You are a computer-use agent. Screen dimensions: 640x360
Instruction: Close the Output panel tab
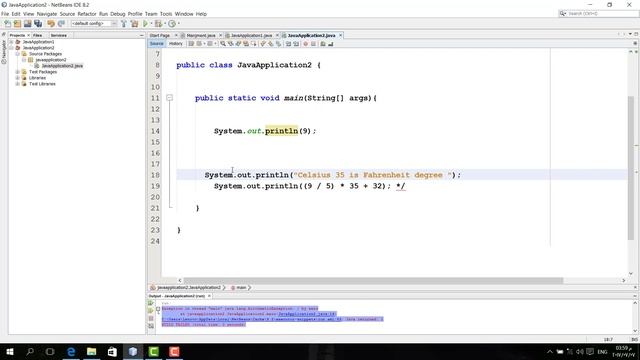coord(209,296)
